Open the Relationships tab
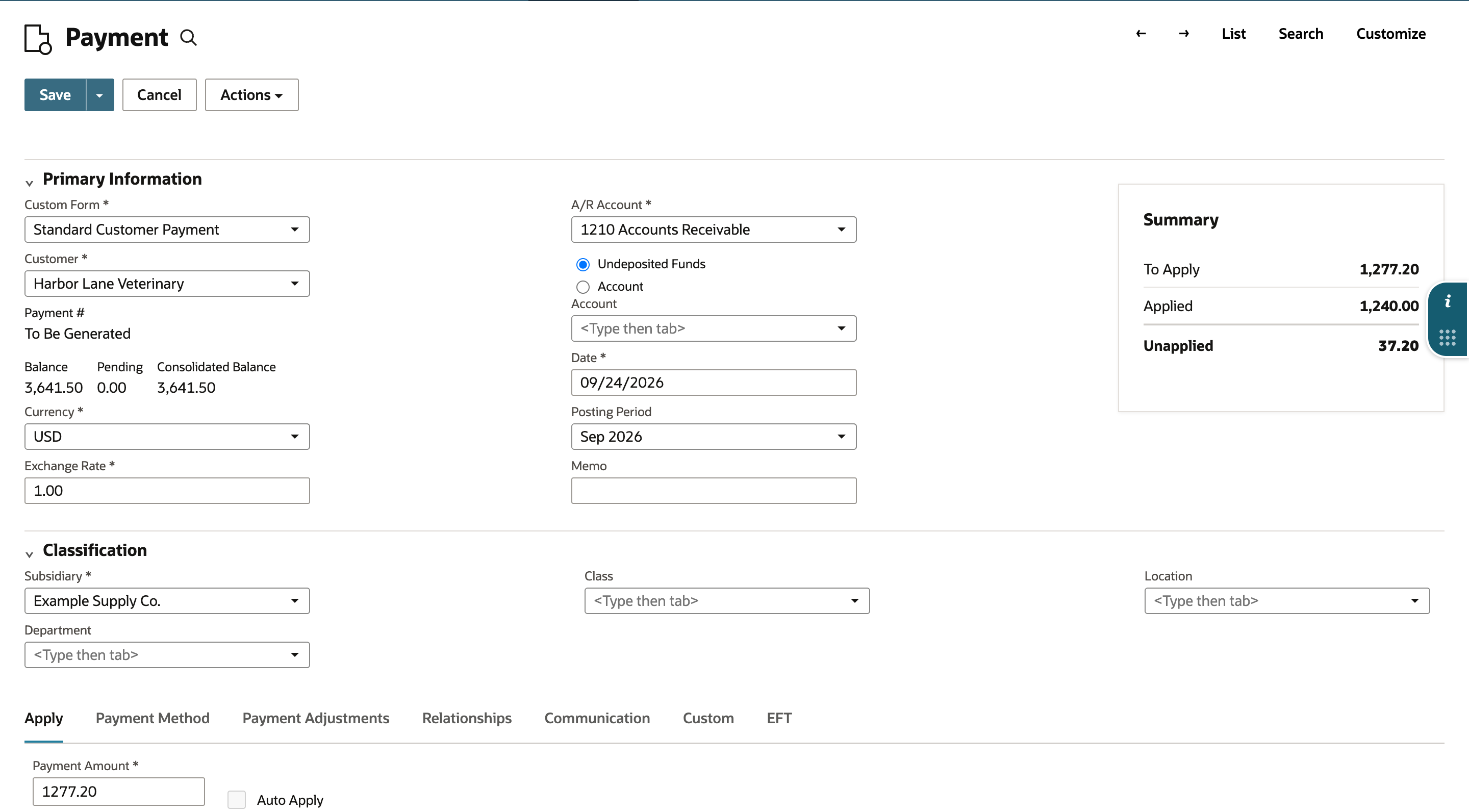The width and height of the screenshot is (1469, 812). coord(467,718)
